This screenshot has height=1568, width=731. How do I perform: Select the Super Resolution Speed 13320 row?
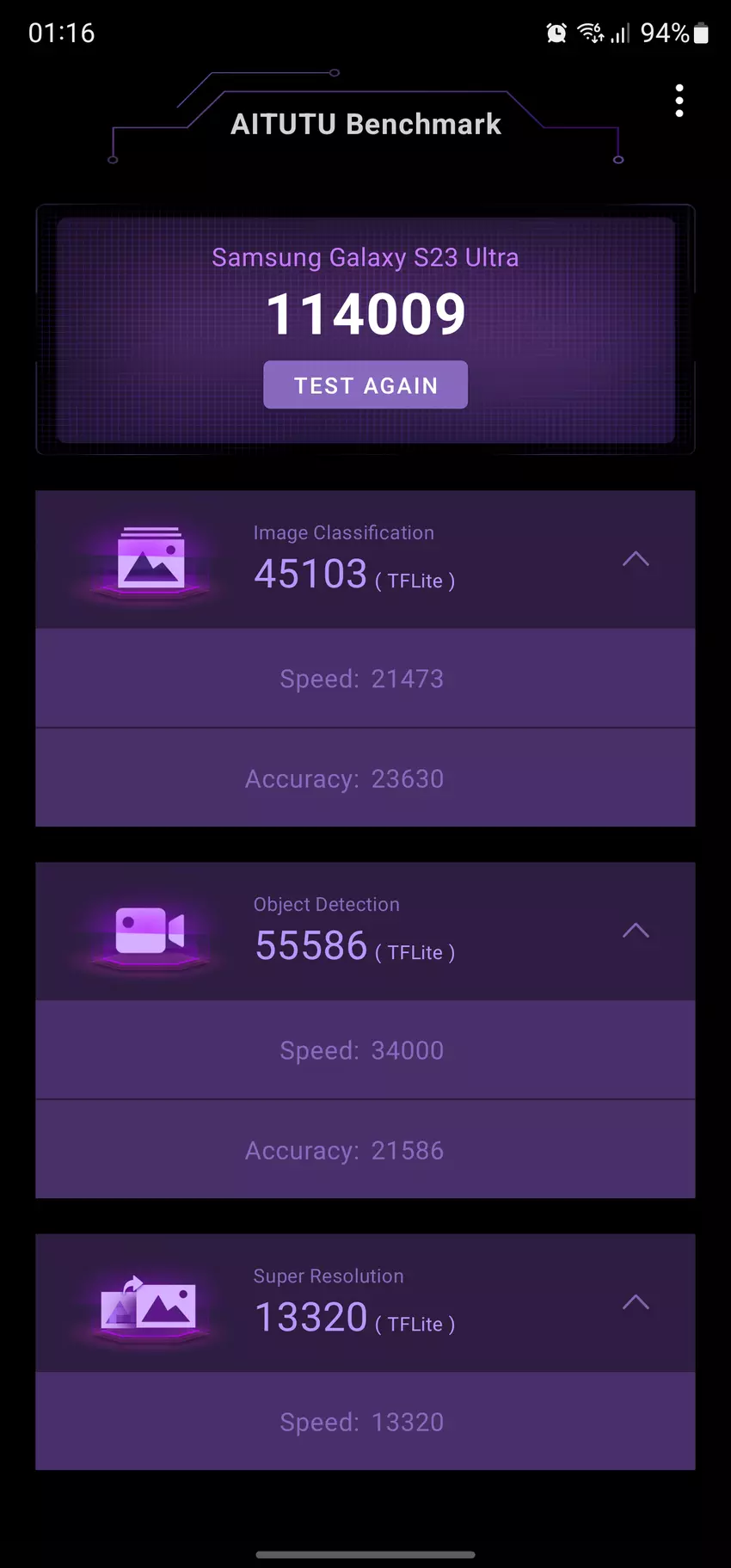click(365, 1422)
